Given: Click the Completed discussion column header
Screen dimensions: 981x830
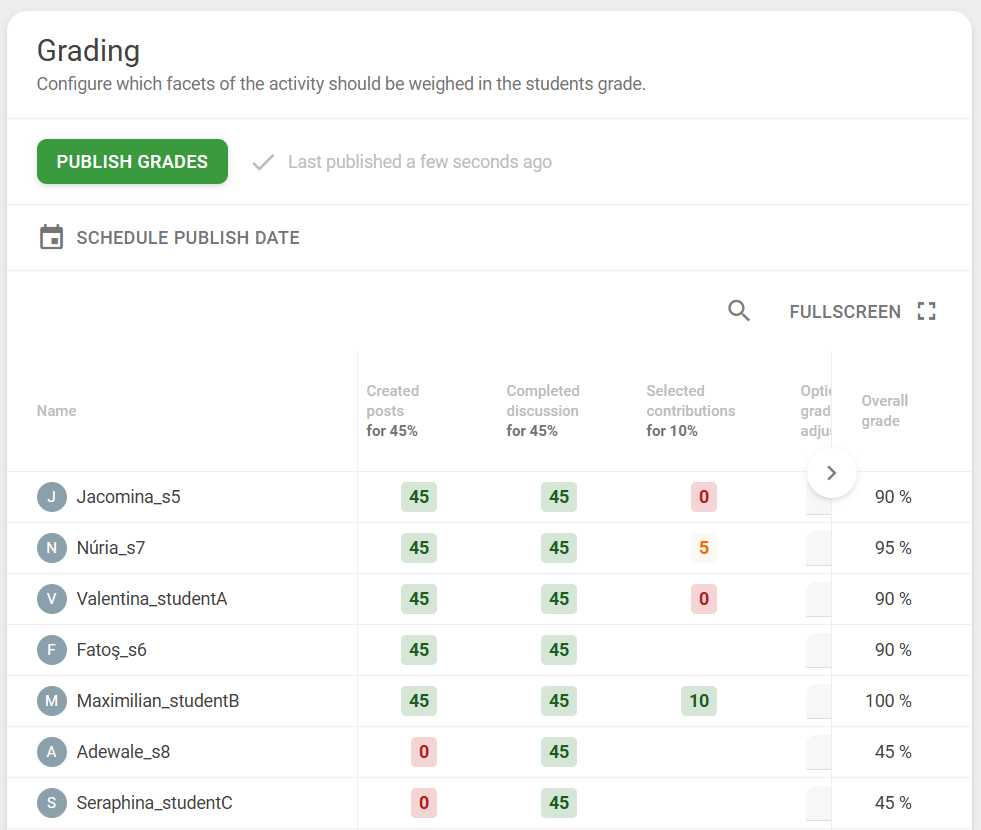Looking at the screenshot, I should tap(543, 410).
